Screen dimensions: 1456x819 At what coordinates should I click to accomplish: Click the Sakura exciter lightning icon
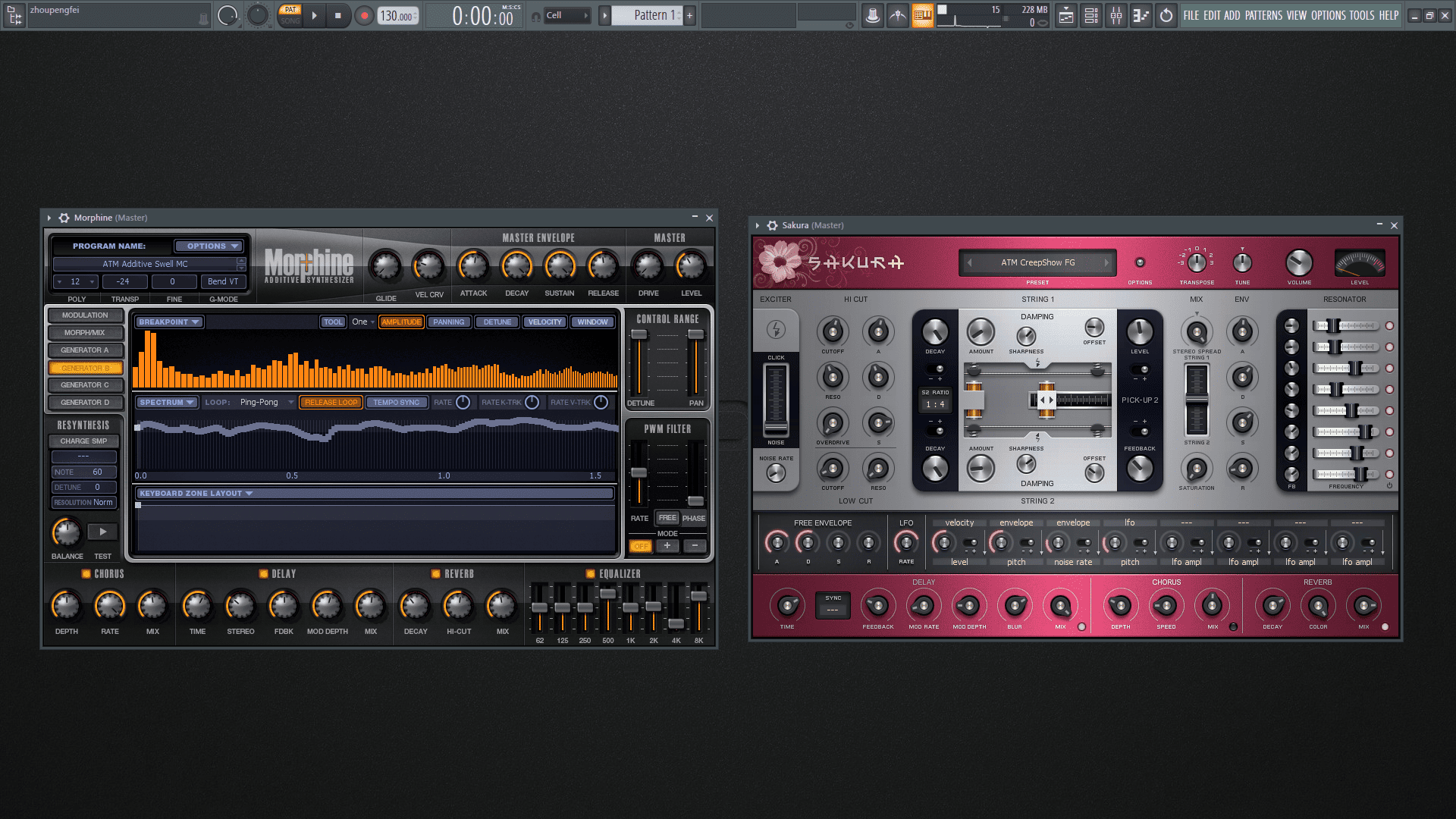click(775, 329)
